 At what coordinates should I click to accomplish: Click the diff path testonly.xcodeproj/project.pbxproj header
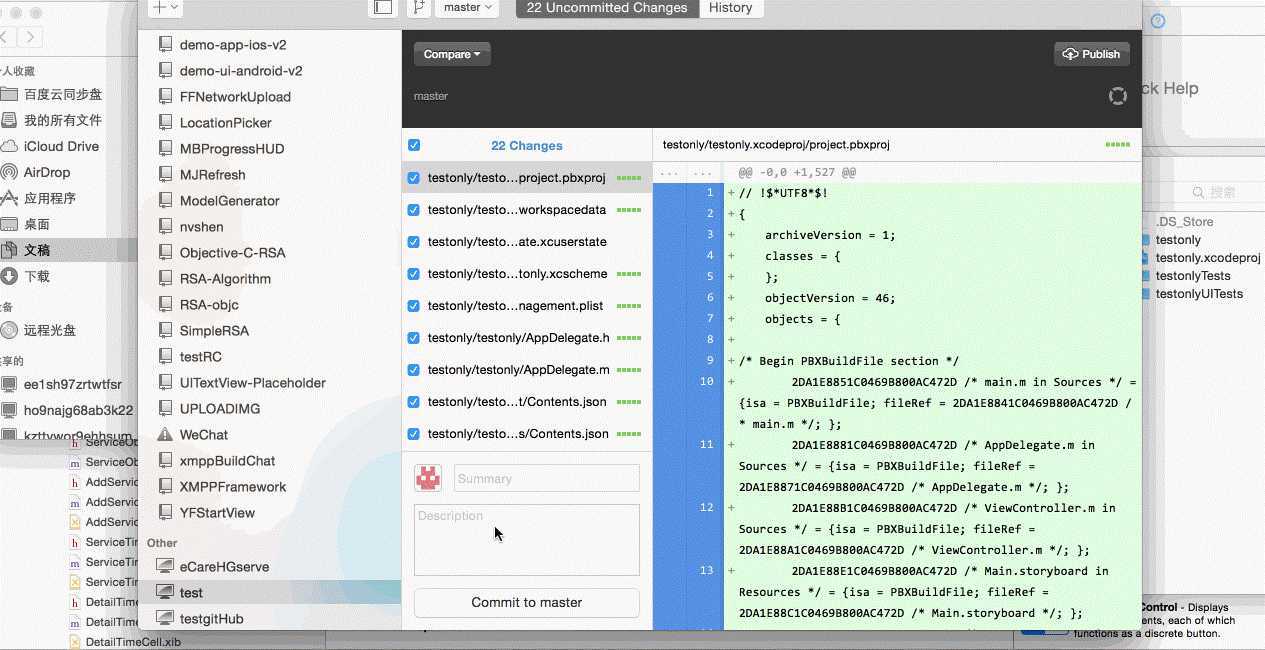tap(776, 145)
